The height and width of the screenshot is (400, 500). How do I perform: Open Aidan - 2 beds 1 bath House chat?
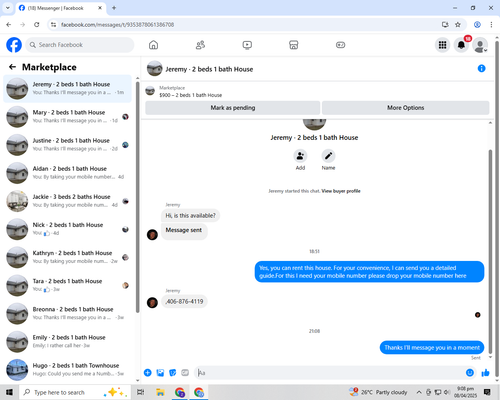pyautogui.click(x=67, y=173)
